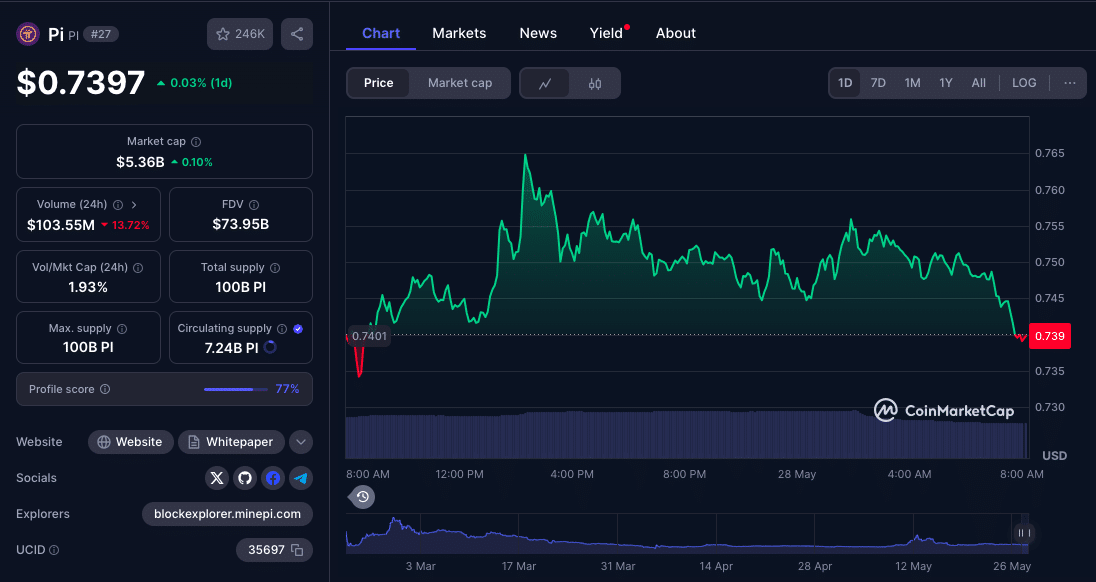The image size is (1096, 582).
Task: Click the $0.7397 price value
Action: pos(81,82)
